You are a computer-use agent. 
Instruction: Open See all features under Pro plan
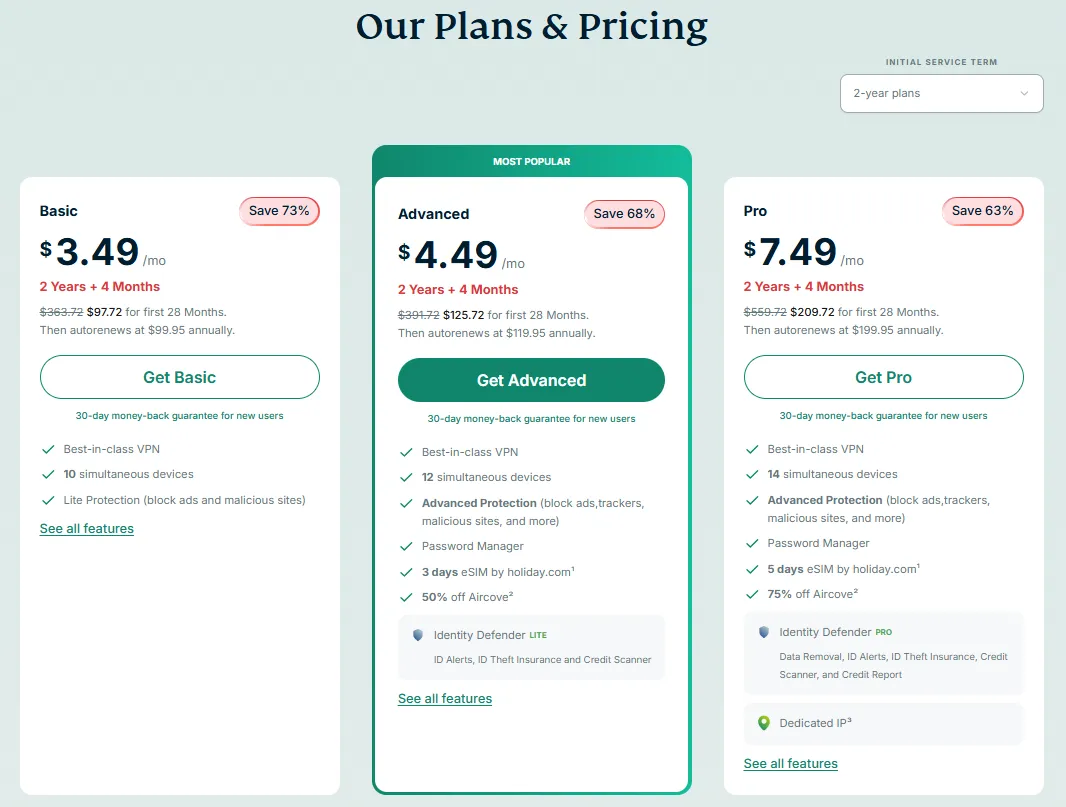(791, 764)
